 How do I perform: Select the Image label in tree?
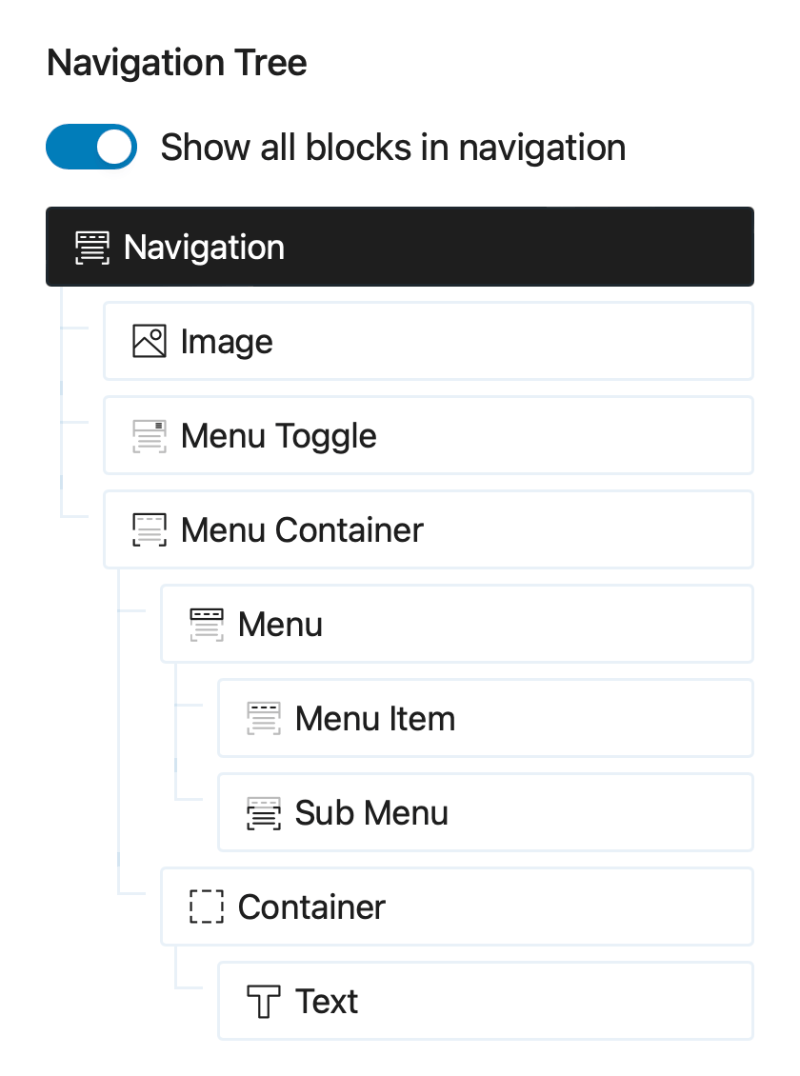(x=227, y=342)
